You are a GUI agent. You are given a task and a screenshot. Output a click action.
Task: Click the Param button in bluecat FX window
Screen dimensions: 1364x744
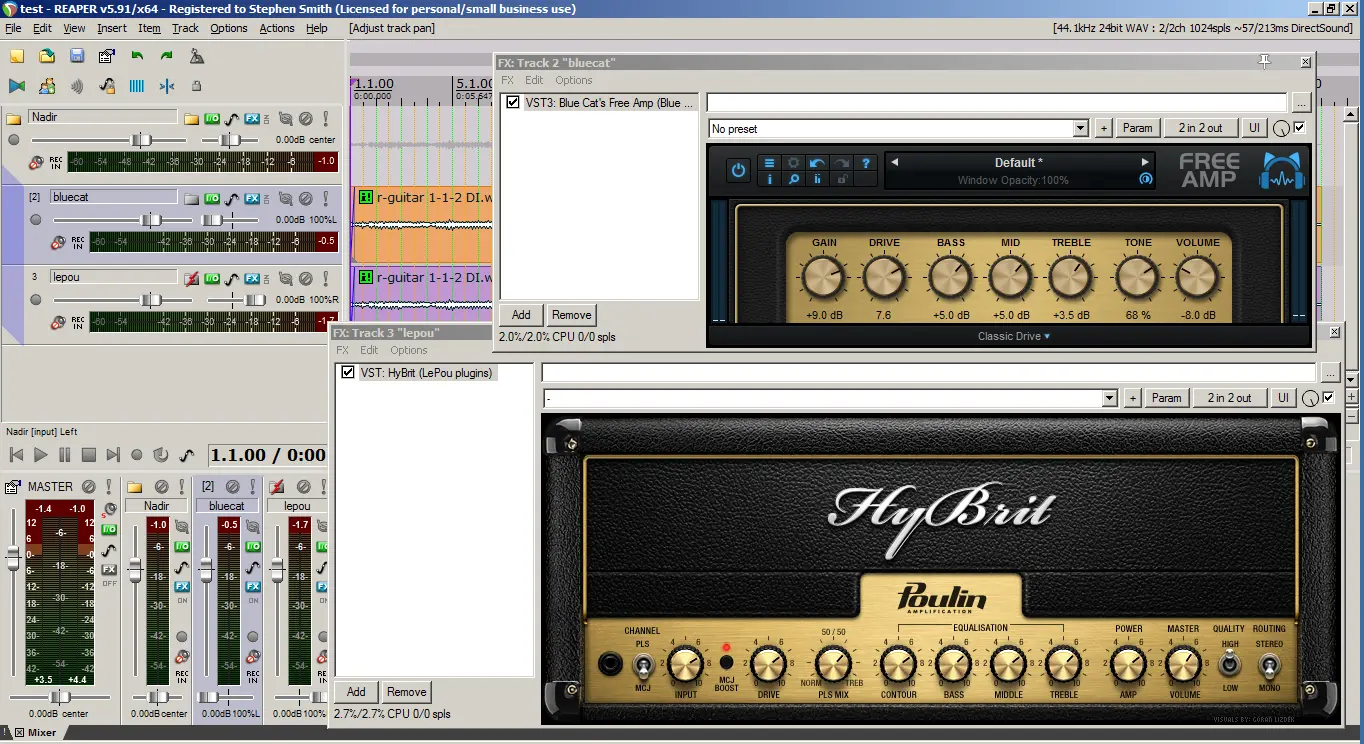[x=1137, y=128]
